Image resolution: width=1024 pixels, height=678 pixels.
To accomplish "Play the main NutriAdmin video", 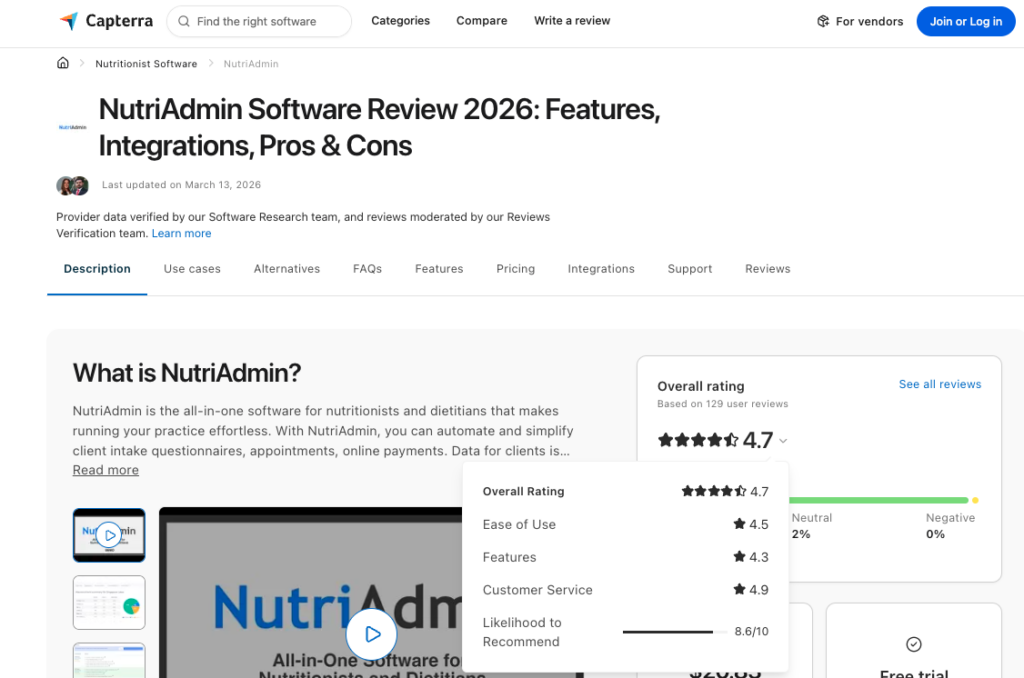I will (x=372, y=634).
